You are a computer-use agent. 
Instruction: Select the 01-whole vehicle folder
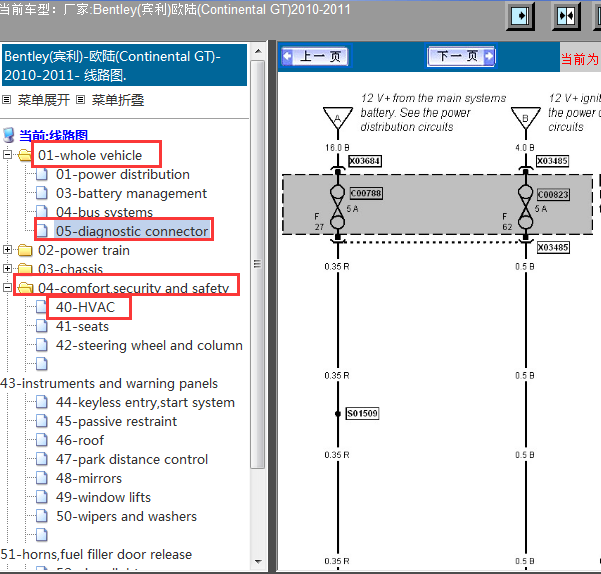click(x=90, y=155)
